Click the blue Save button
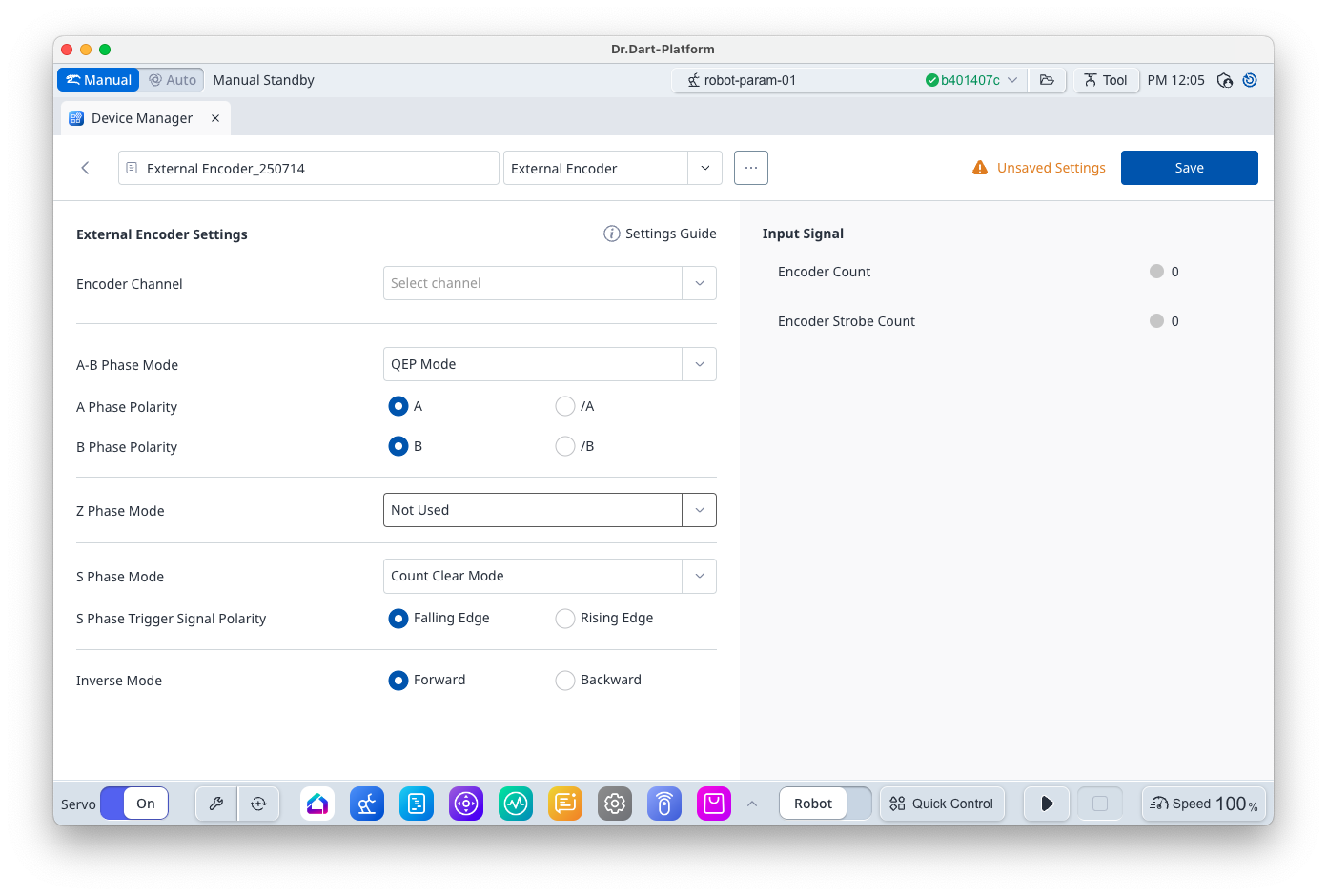 (1189, 168)
